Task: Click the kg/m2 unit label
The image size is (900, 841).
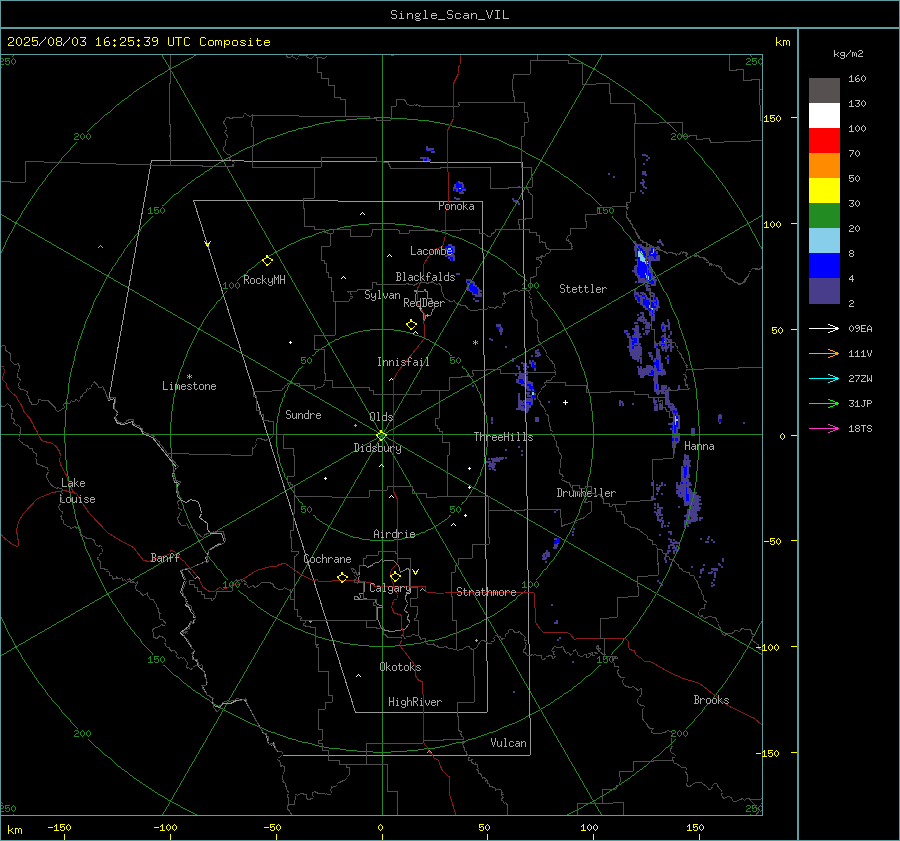Action: pyautogui.click(x=848, y=54)
